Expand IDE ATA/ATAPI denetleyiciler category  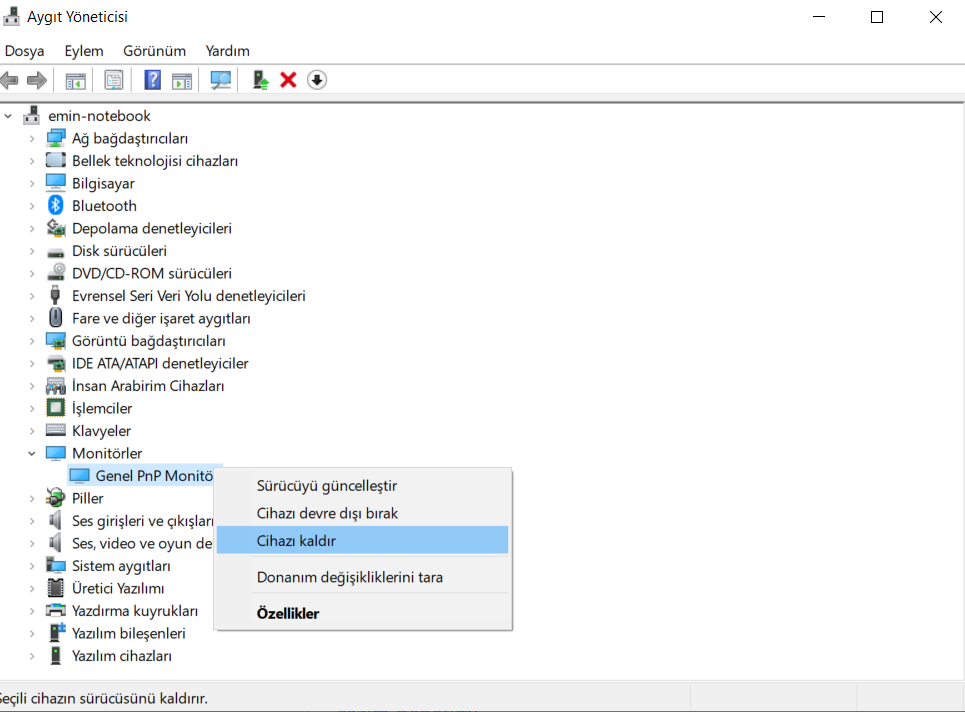pyautogui.click(x=32, y=364)
